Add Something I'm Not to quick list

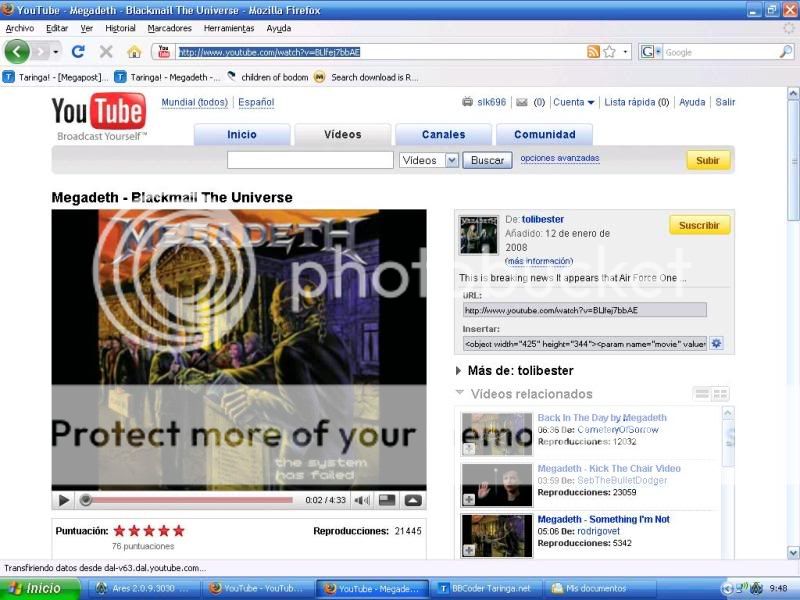468,550
